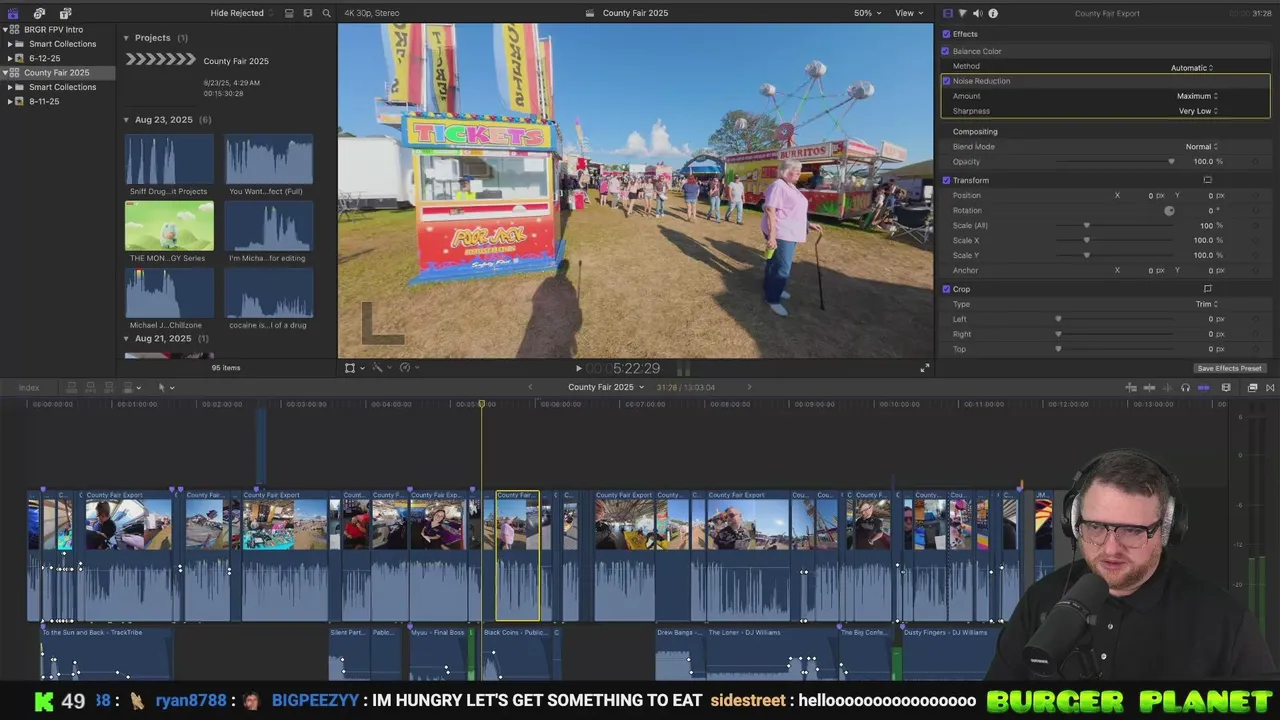Click the viewer transform tool icon

tap(350, 368)
